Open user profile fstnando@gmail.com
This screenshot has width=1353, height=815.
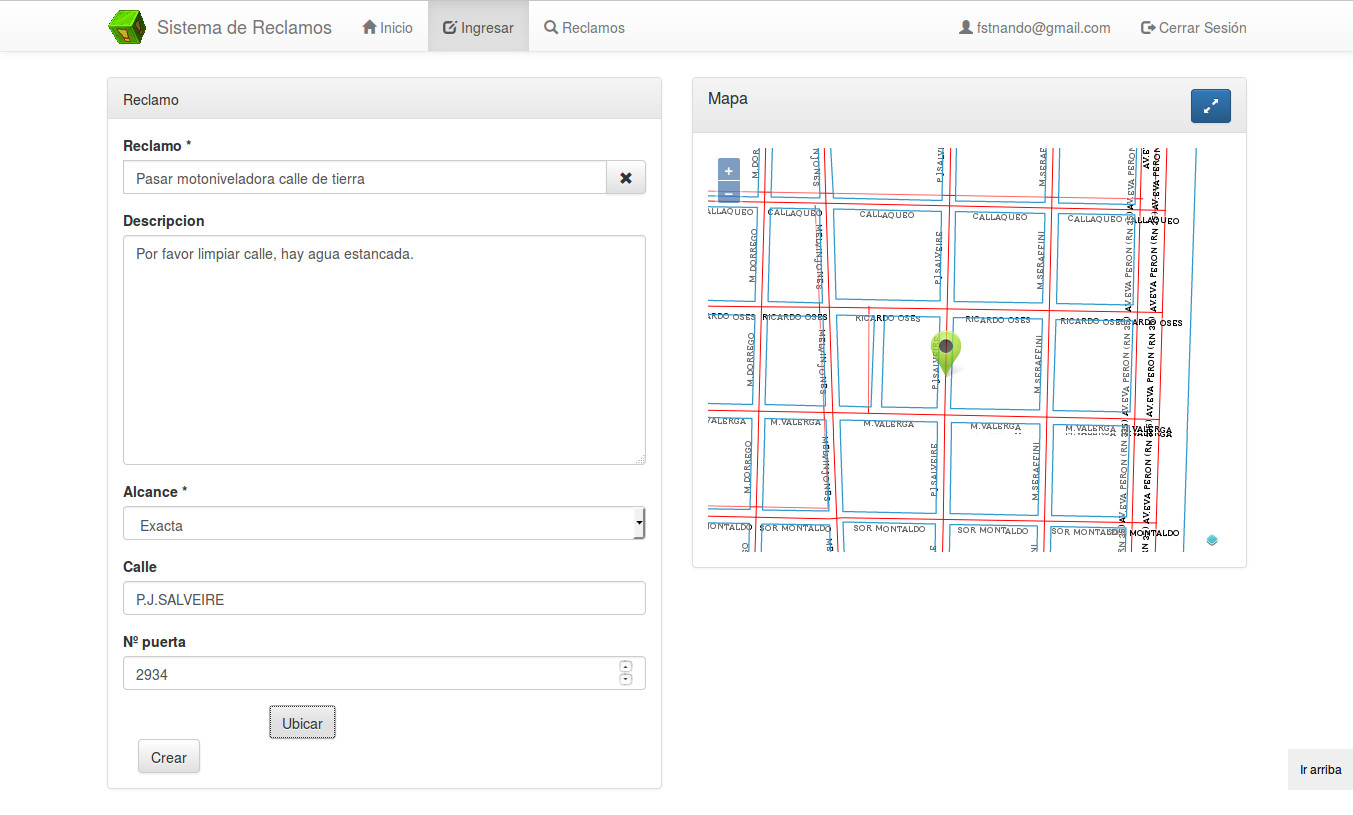pos(1034,28)
